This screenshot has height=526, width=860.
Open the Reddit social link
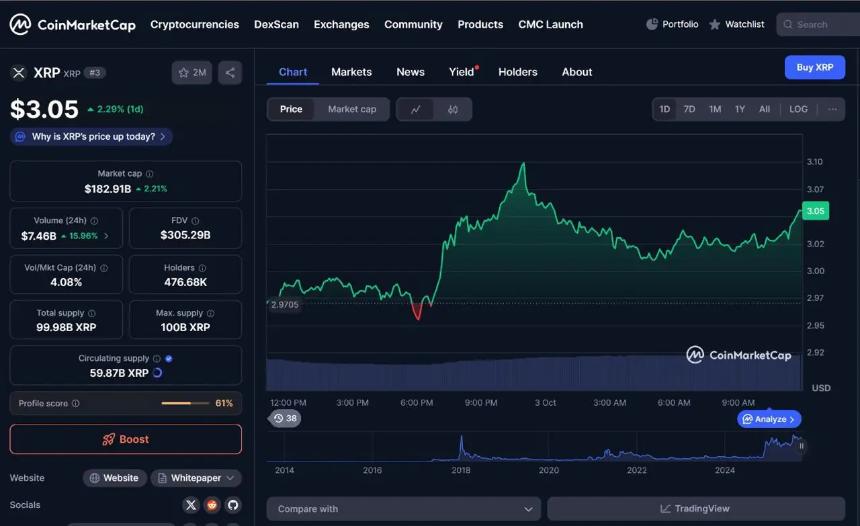(212, 505)
